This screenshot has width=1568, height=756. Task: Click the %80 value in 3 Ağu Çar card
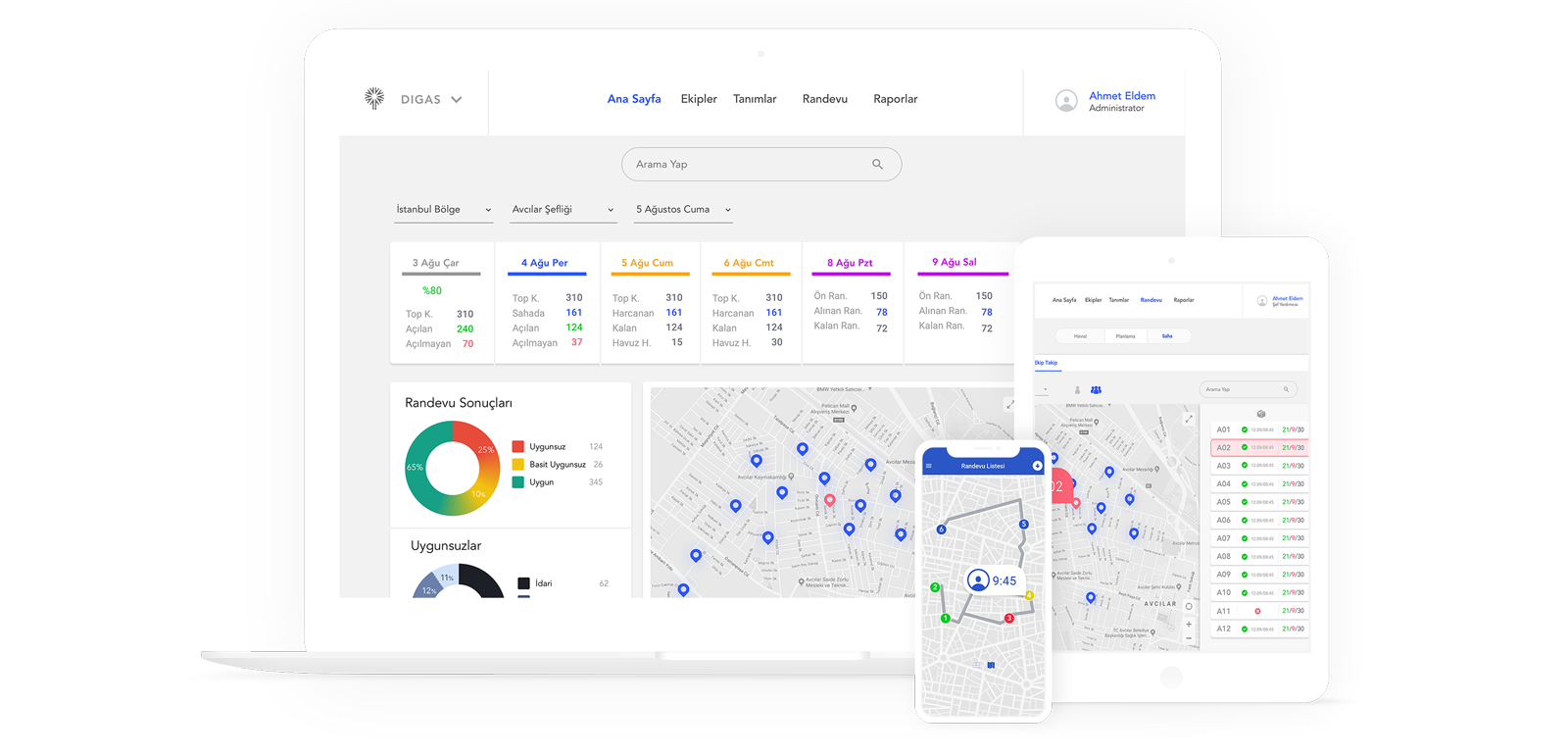click(432, 291)
